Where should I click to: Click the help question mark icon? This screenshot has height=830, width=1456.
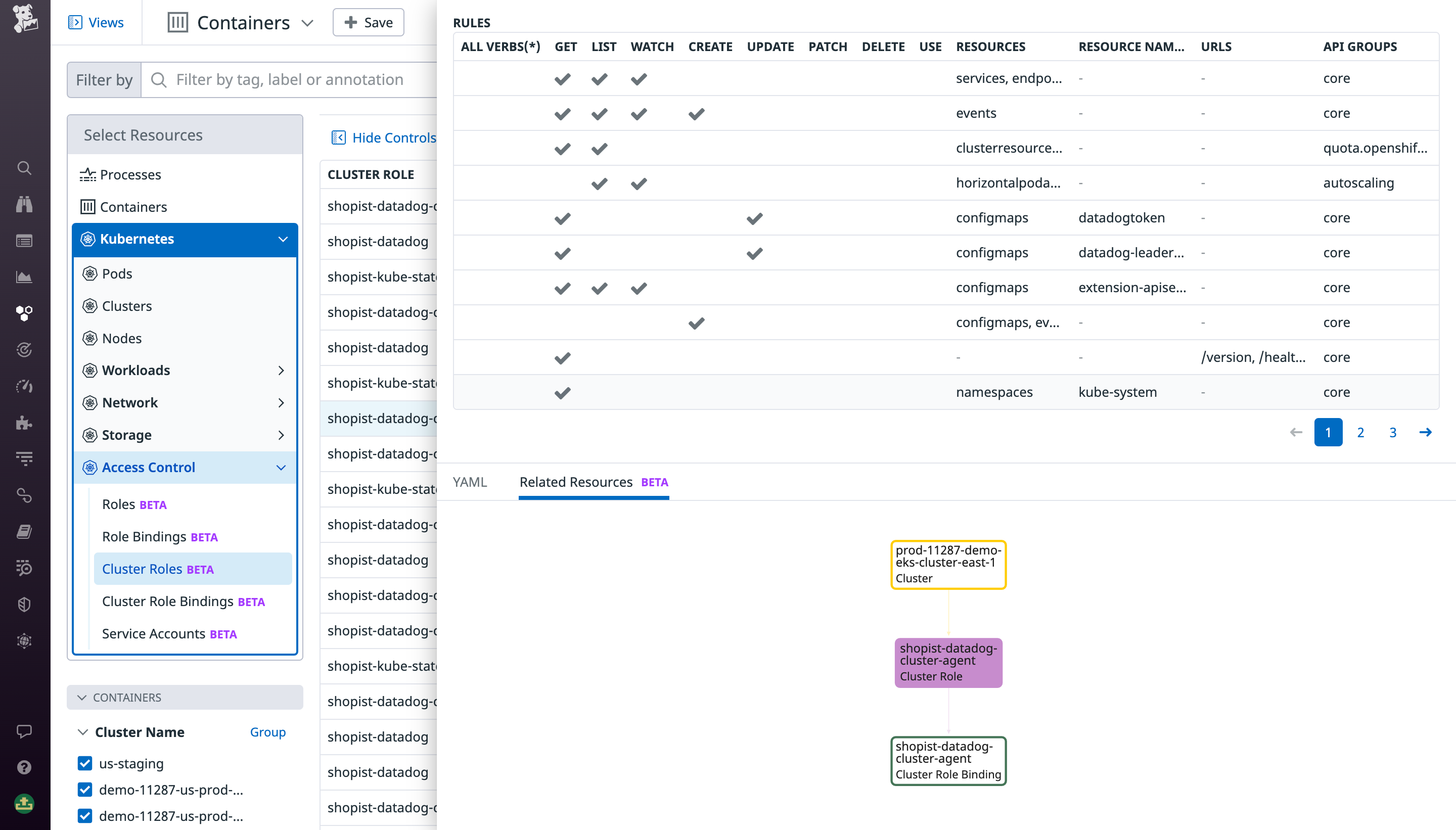pos(24,767)
